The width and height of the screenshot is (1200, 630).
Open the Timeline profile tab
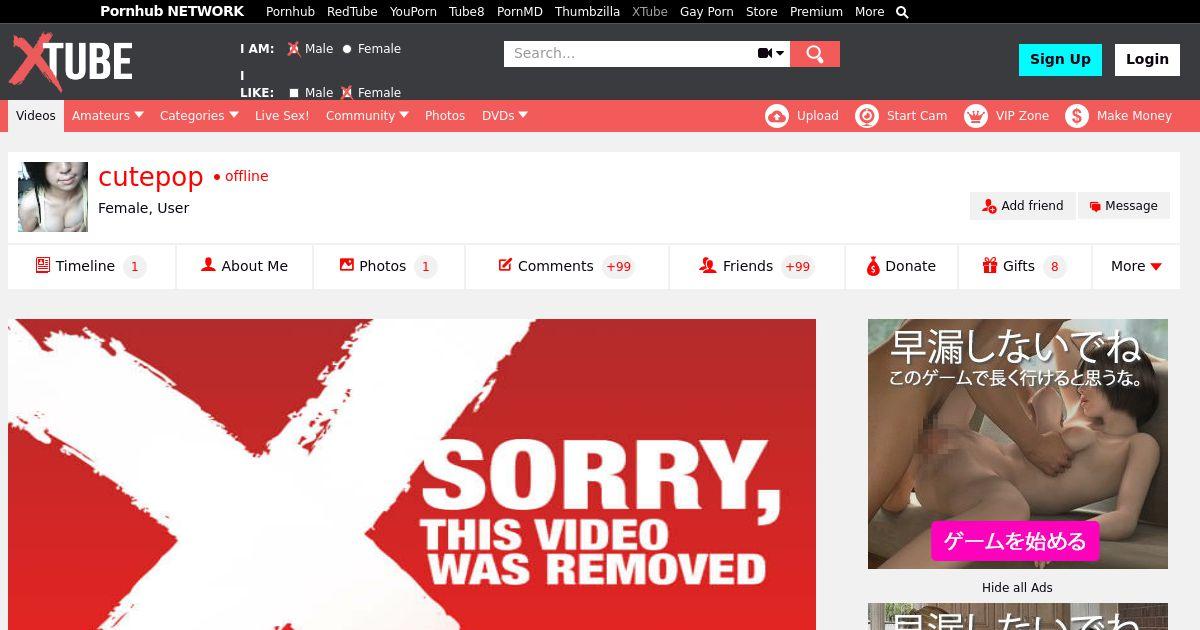(x=92, y=266)
